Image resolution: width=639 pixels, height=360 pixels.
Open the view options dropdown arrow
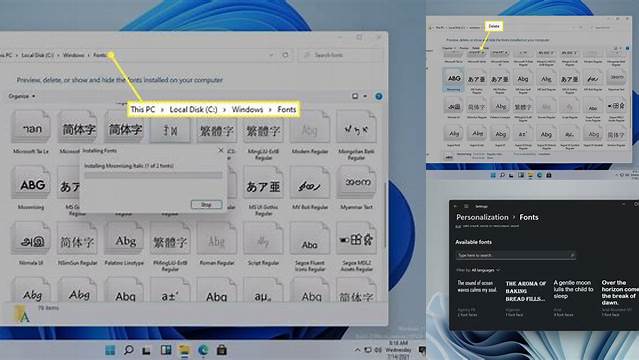(365, 96)
